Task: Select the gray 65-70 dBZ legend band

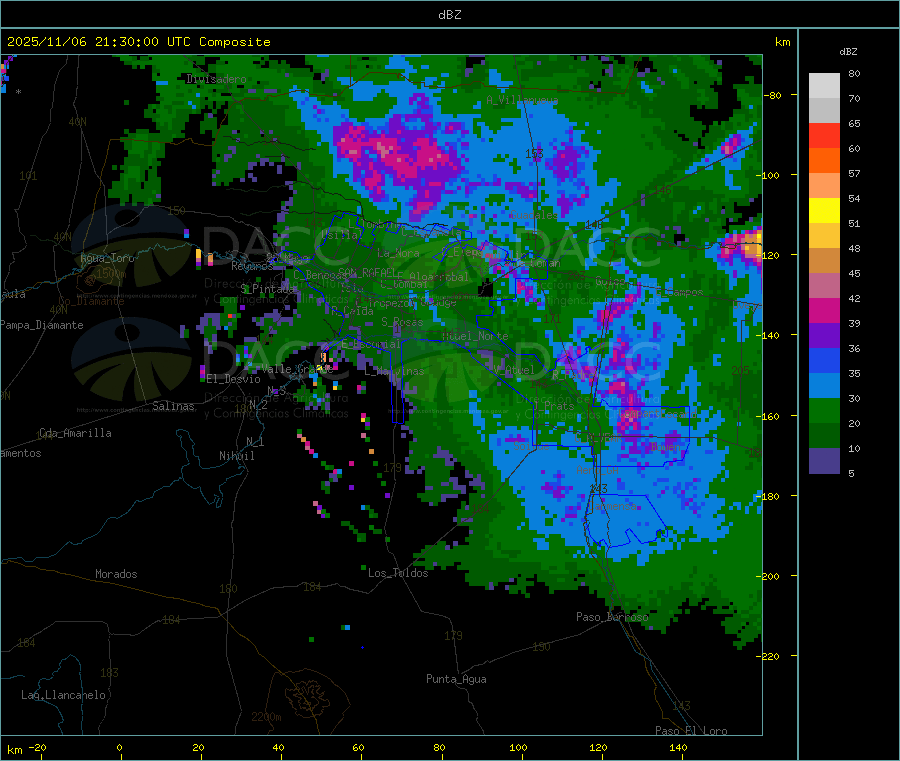Action: (824, 111)
